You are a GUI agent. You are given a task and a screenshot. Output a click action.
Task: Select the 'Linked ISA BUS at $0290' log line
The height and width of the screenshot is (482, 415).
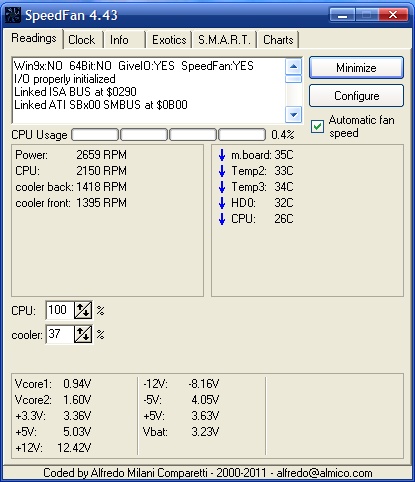click(75, 92)
